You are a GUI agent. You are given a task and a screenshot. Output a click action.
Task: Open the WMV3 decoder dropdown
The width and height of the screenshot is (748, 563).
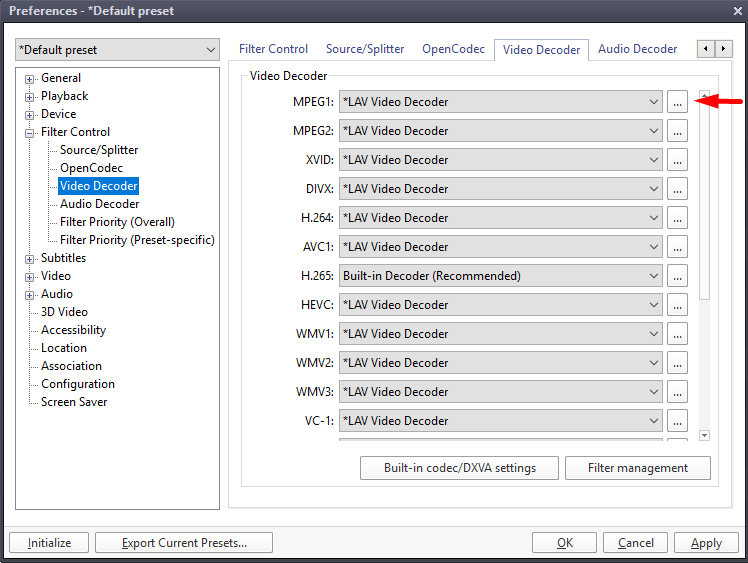click(500, 392)
